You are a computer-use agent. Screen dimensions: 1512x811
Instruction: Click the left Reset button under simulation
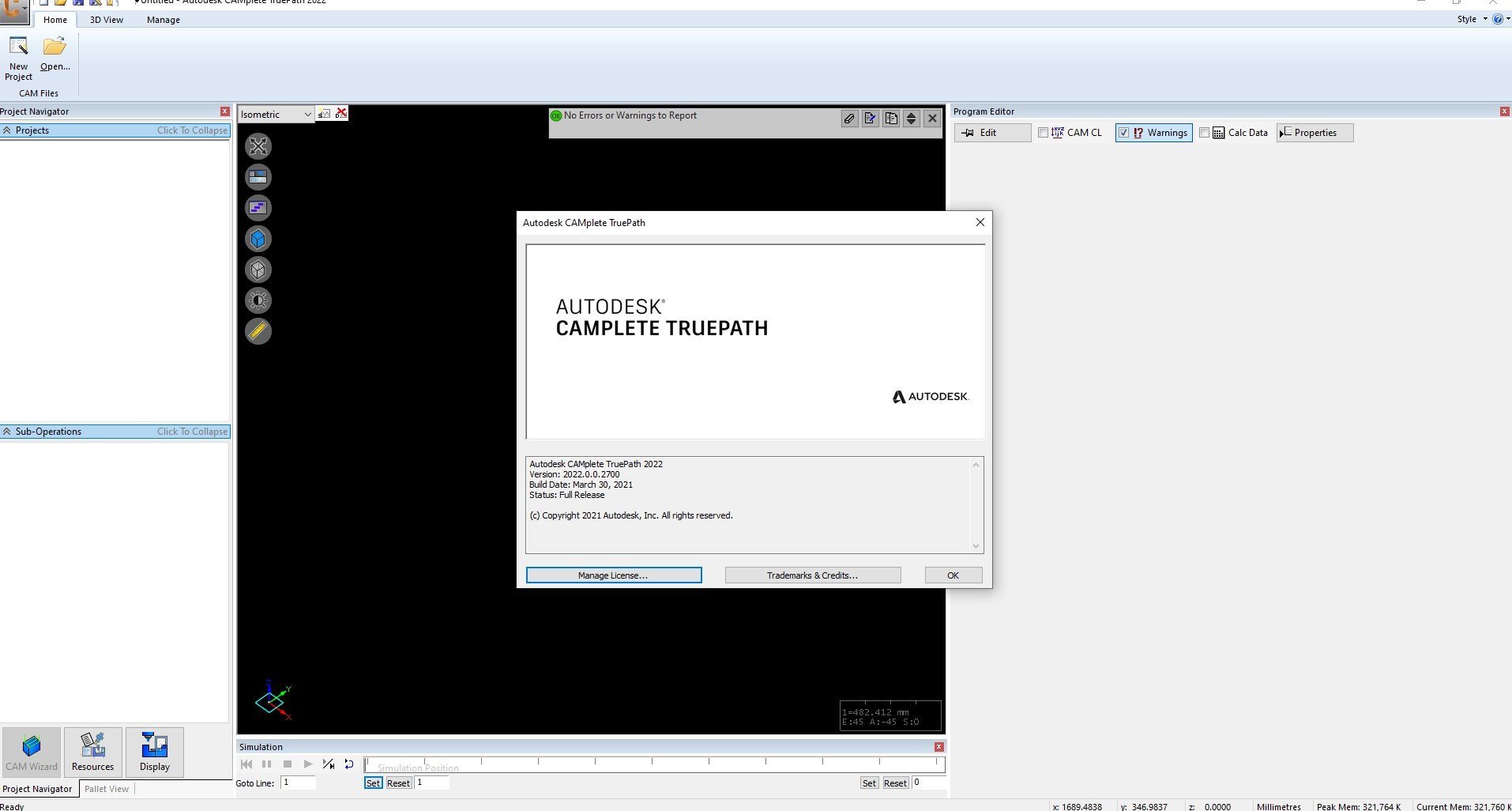[x=398, y=783]
